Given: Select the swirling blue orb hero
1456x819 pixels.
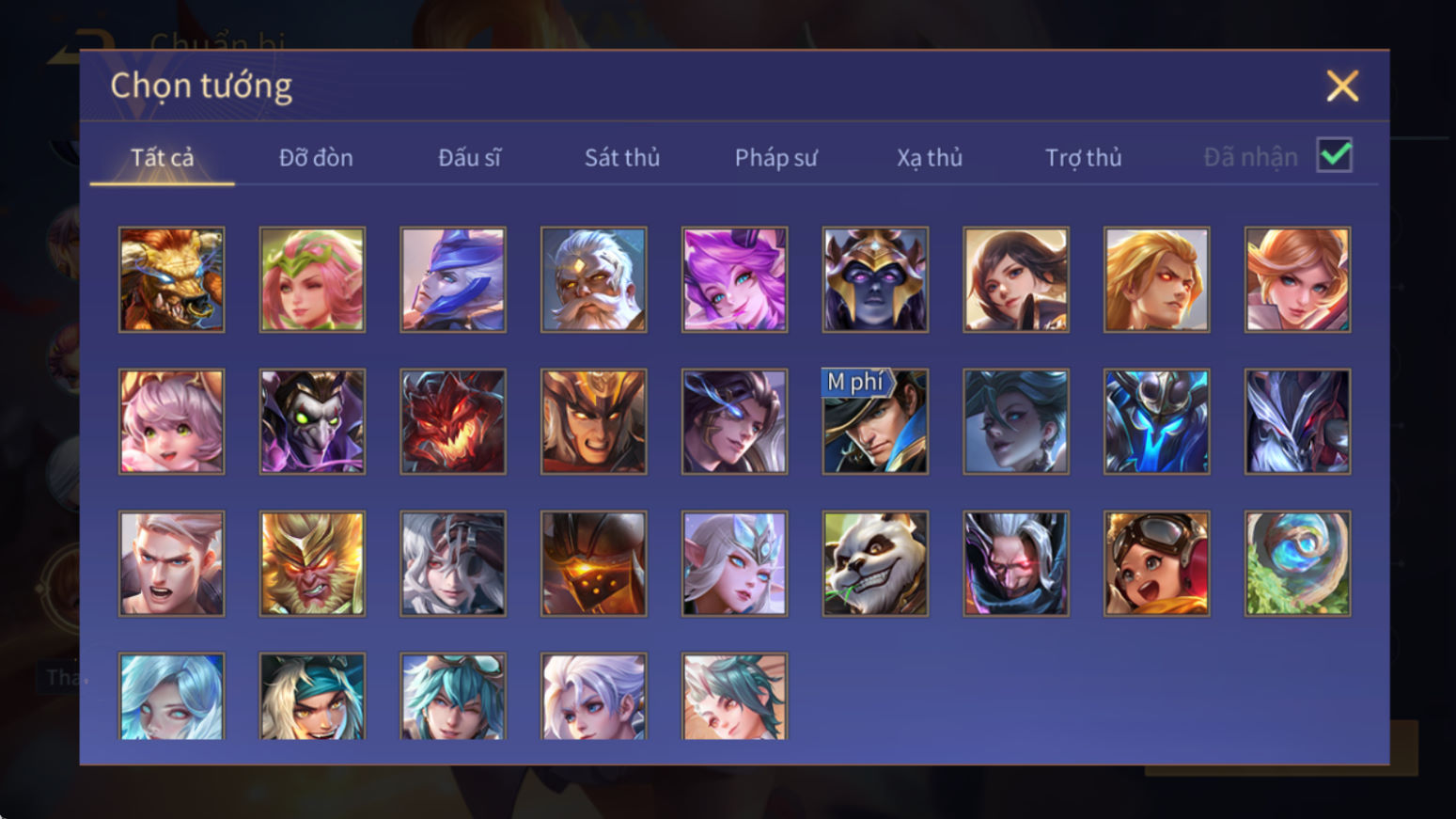Looking at the screenshot, I should tap(1297, 563).
